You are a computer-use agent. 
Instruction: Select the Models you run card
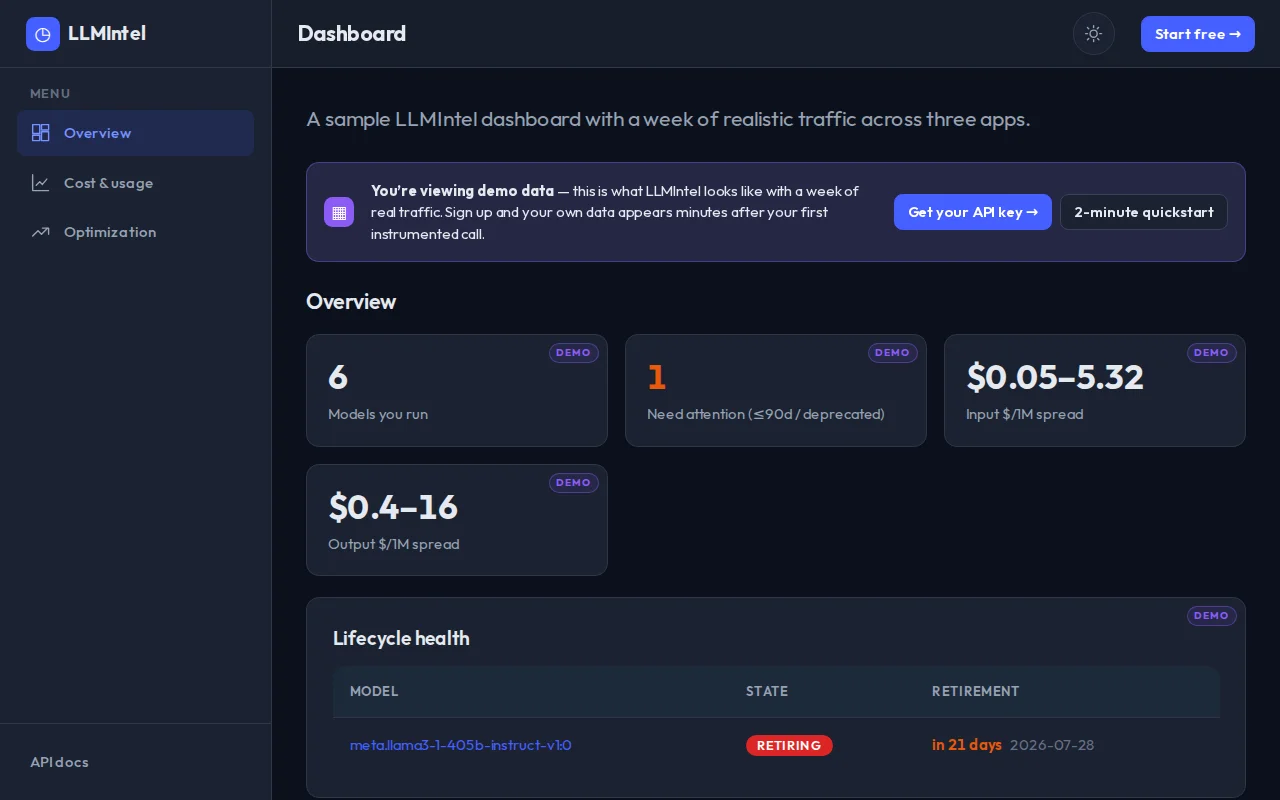[457, 390]
